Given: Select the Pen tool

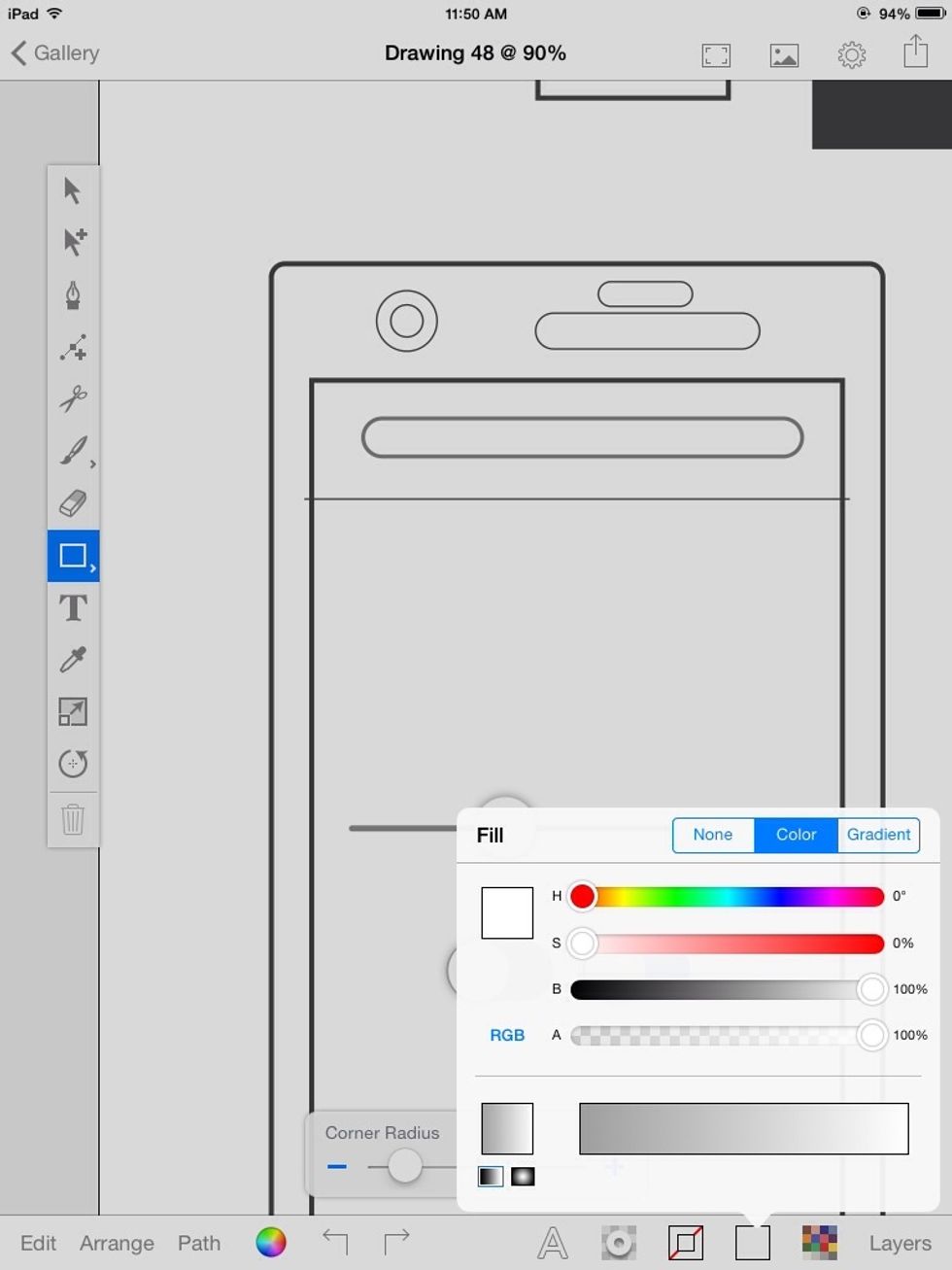Looking at the screenshot, I should tap(73, 294).
